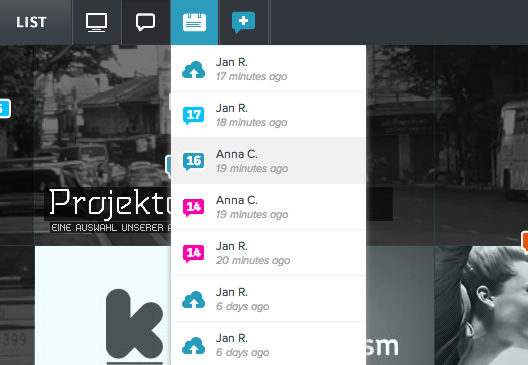Open the LIST view tab
This screenshot has height=365, width=528.
(x=31, y=22)
